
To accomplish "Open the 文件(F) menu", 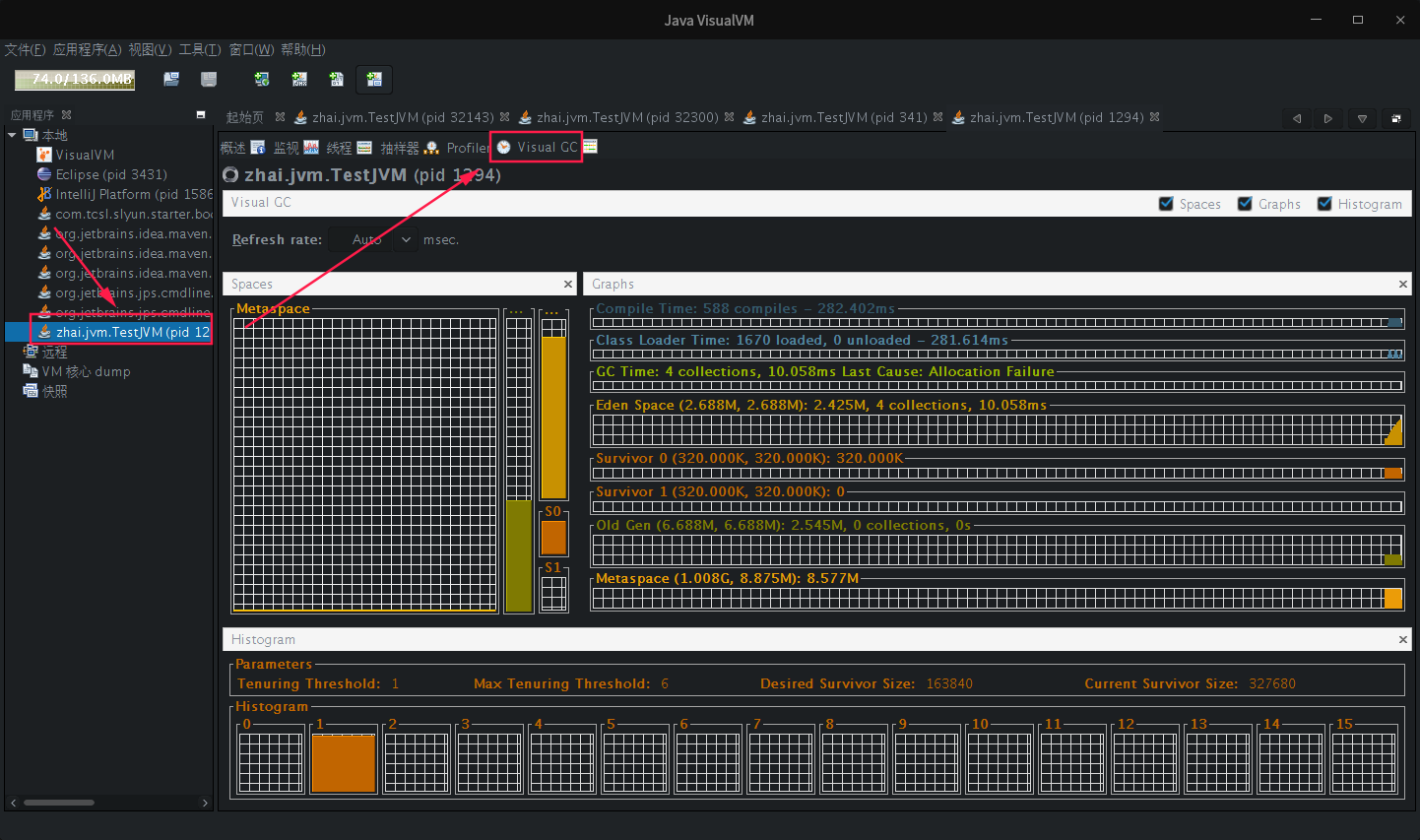I will click(x=25, y=49).
